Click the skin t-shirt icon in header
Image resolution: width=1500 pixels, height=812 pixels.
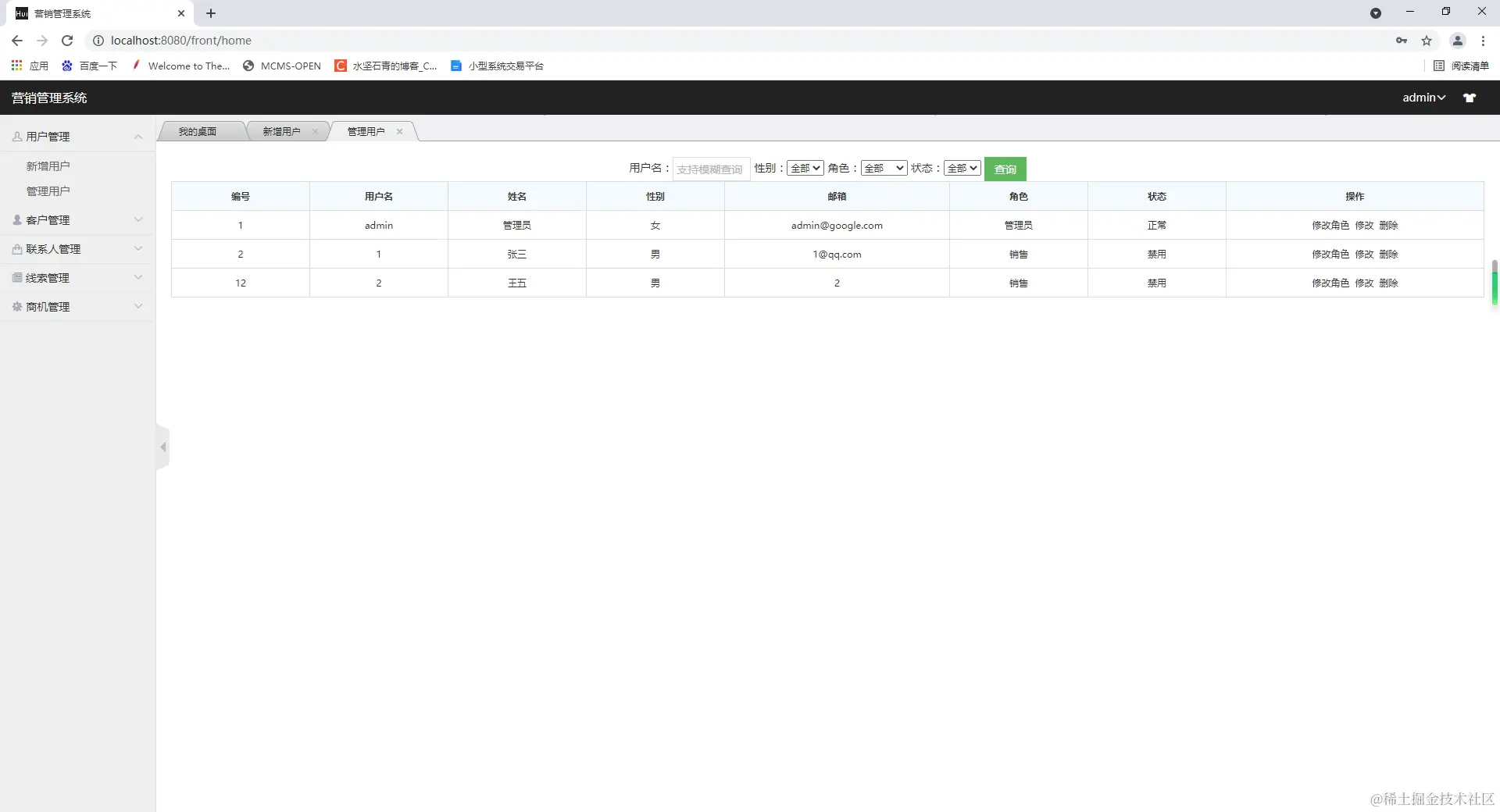pyautogui.click(x=1470, y=98)
